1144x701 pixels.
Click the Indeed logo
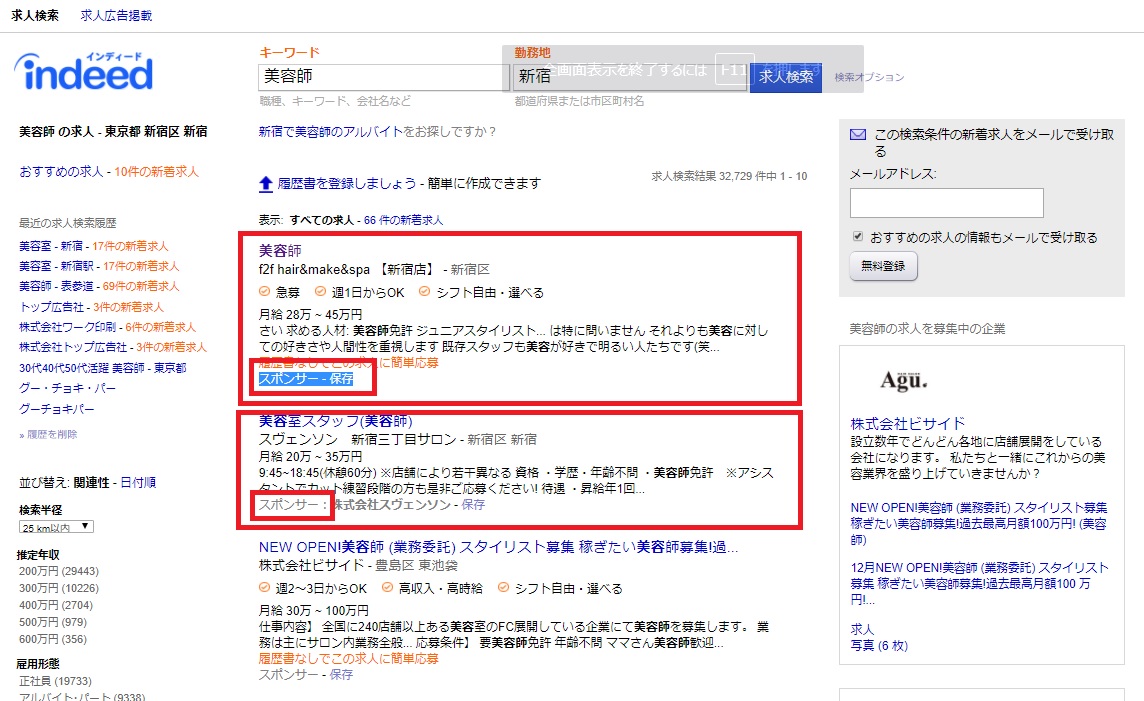coord(84,71)
